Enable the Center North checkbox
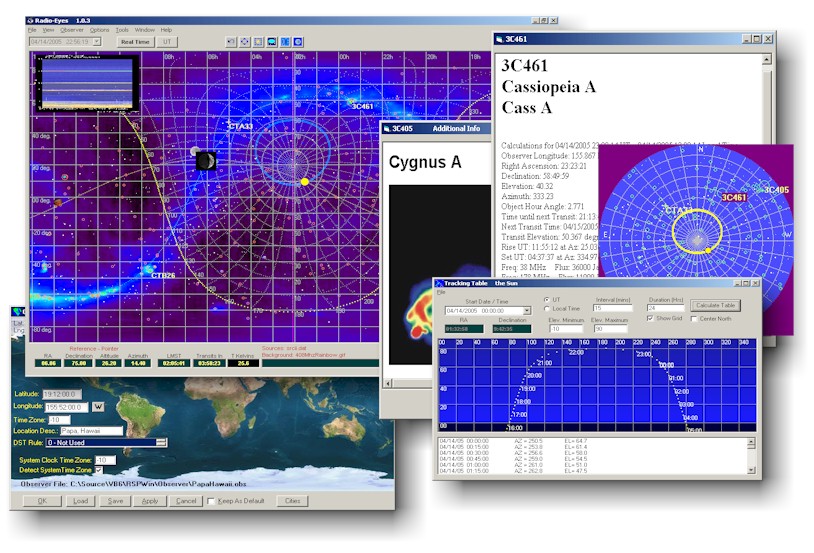The height and width of the screenshot is (553, 814). 694,318
